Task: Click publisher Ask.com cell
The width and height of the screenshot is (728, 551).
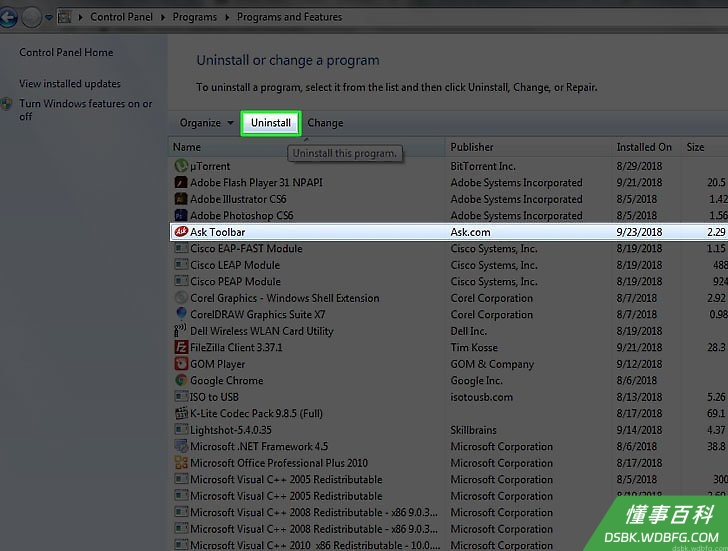Action: coord(470,232)
